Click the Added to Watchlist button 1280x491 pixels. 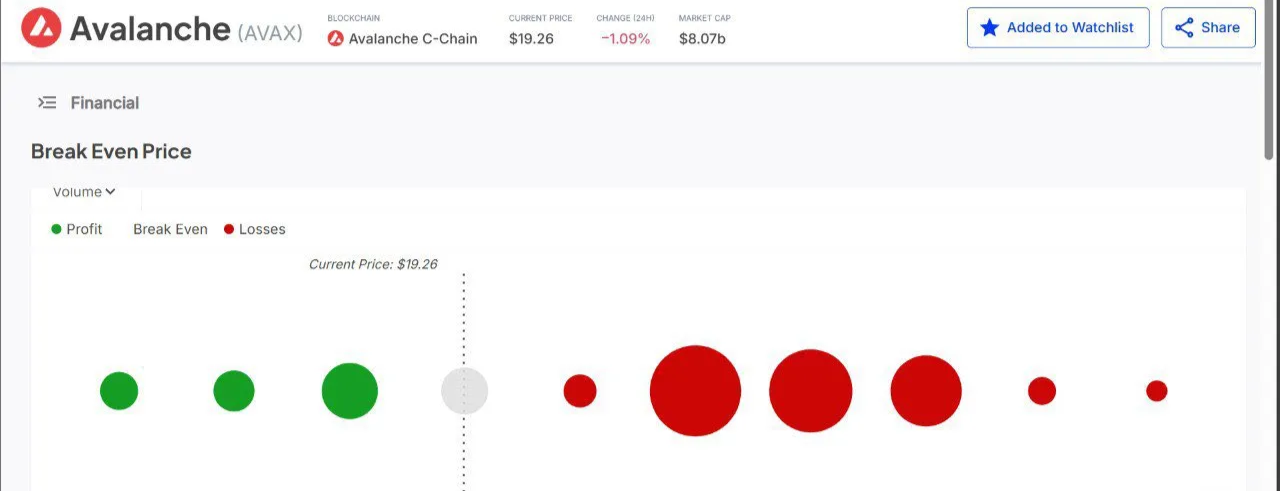pos(1058,28)
